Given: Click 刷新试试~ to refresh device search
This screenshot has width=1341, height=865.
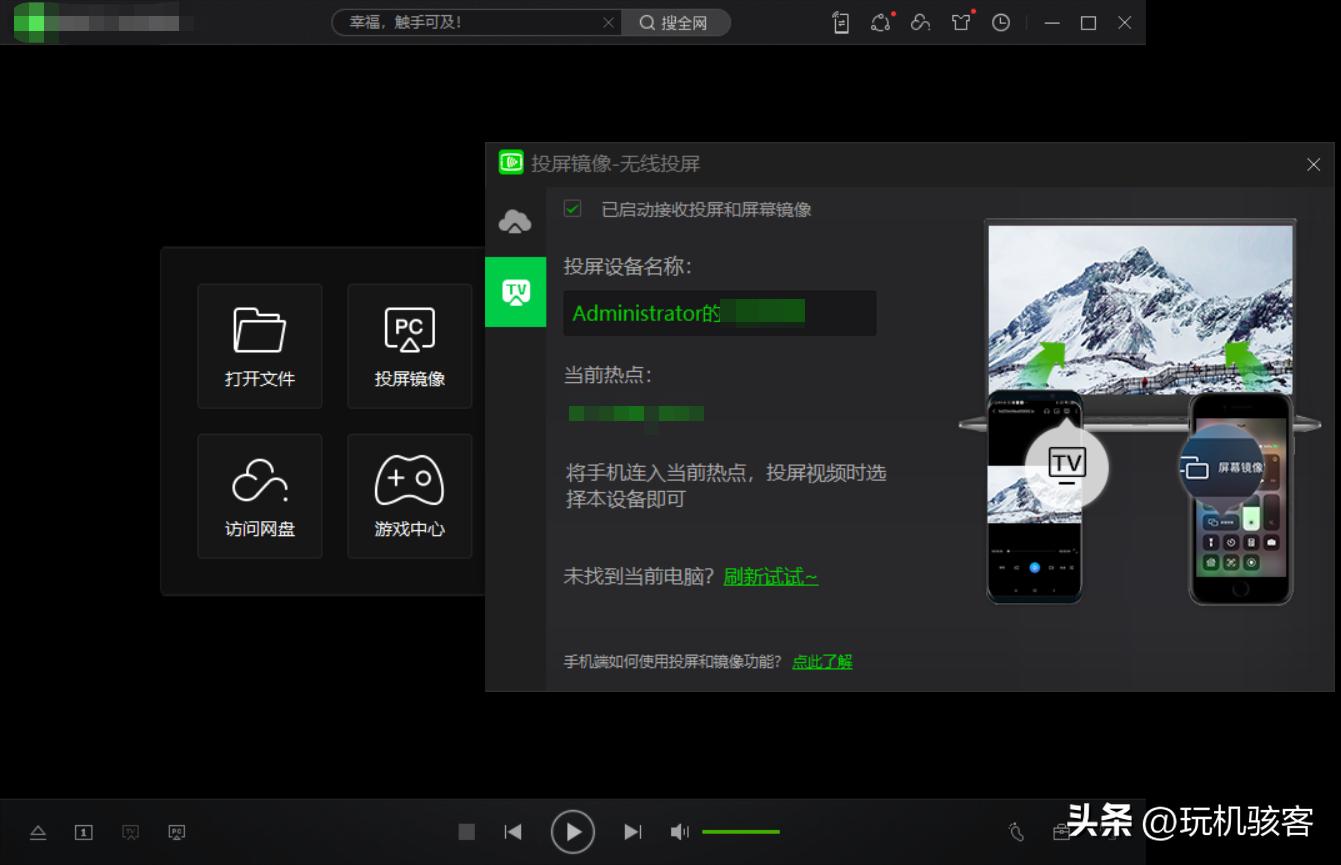Looking at the screenshot, I should click(770, 577).
